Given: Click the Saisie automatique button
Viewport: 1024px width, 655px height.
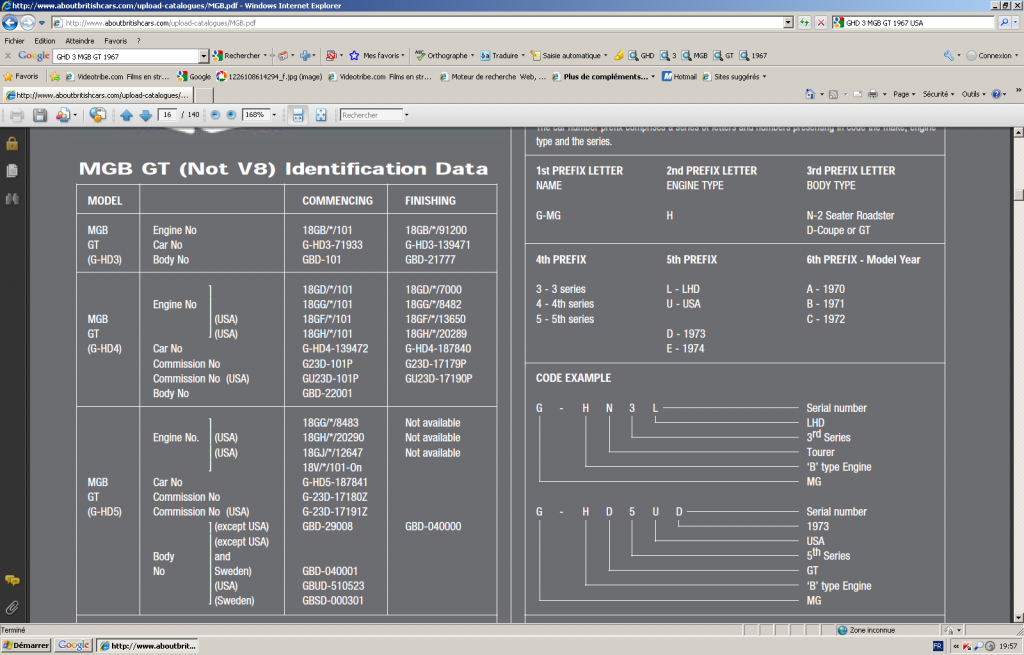Looking at the screenshot, I should 569,56.
